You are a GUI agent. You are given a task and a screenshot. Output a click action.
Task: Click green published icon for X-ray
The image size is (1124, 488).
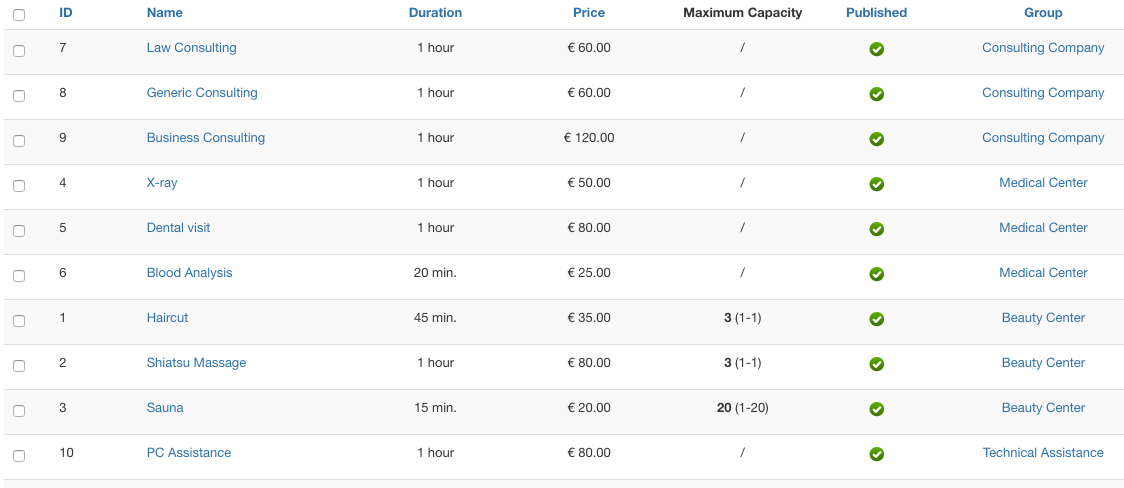pos(876,184)
